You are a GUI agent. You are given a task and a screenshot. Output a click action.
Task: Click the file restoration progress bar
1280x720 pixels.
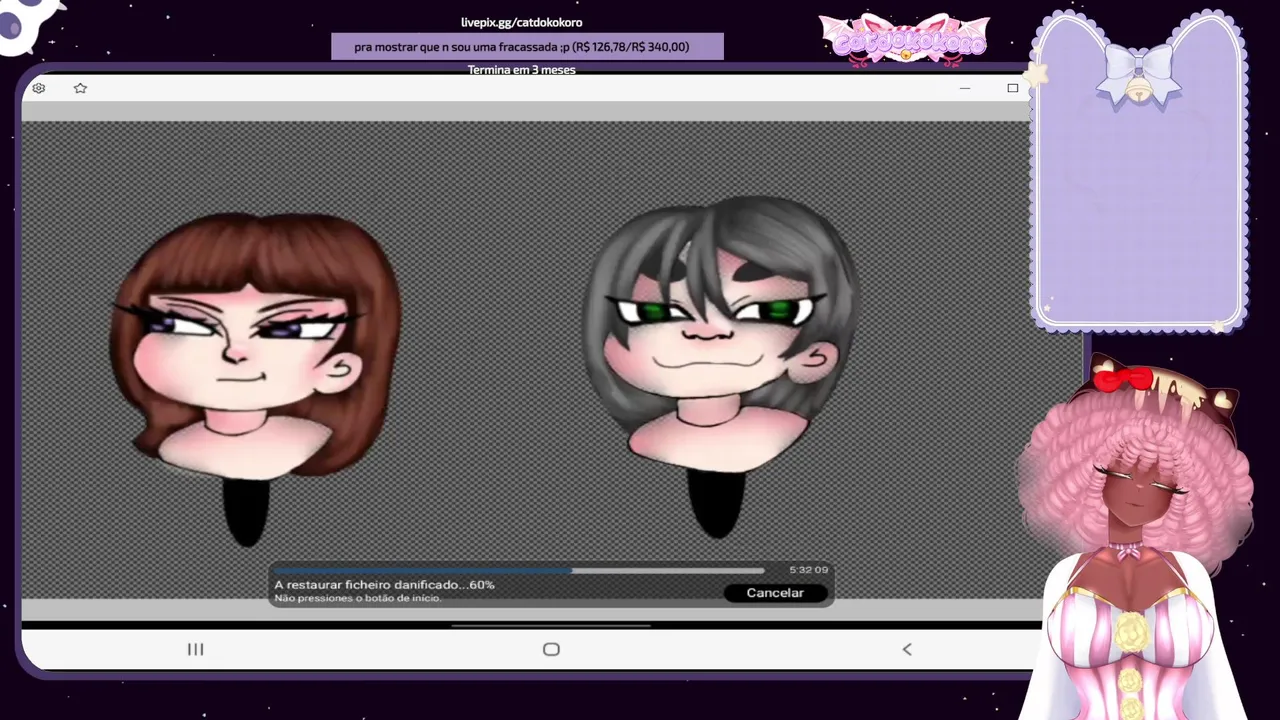tap(519, 571)
